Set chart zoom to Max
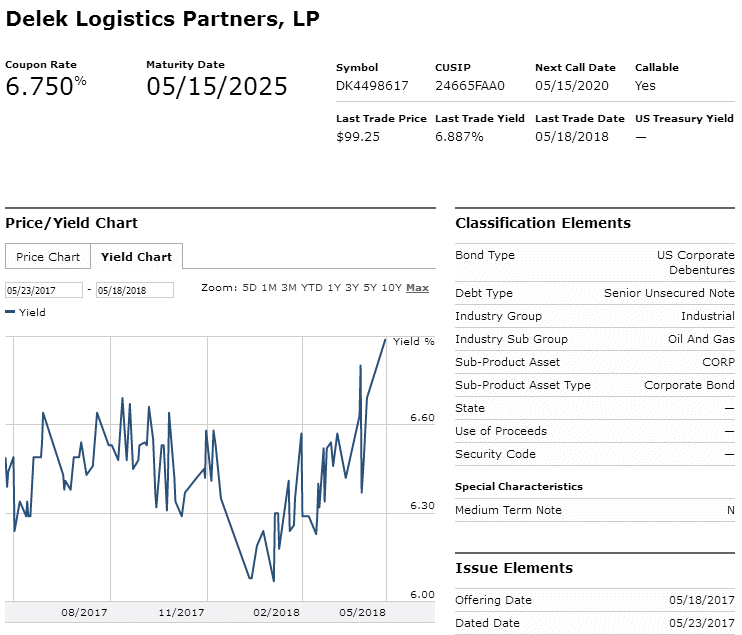 click(x=417, y=288)
